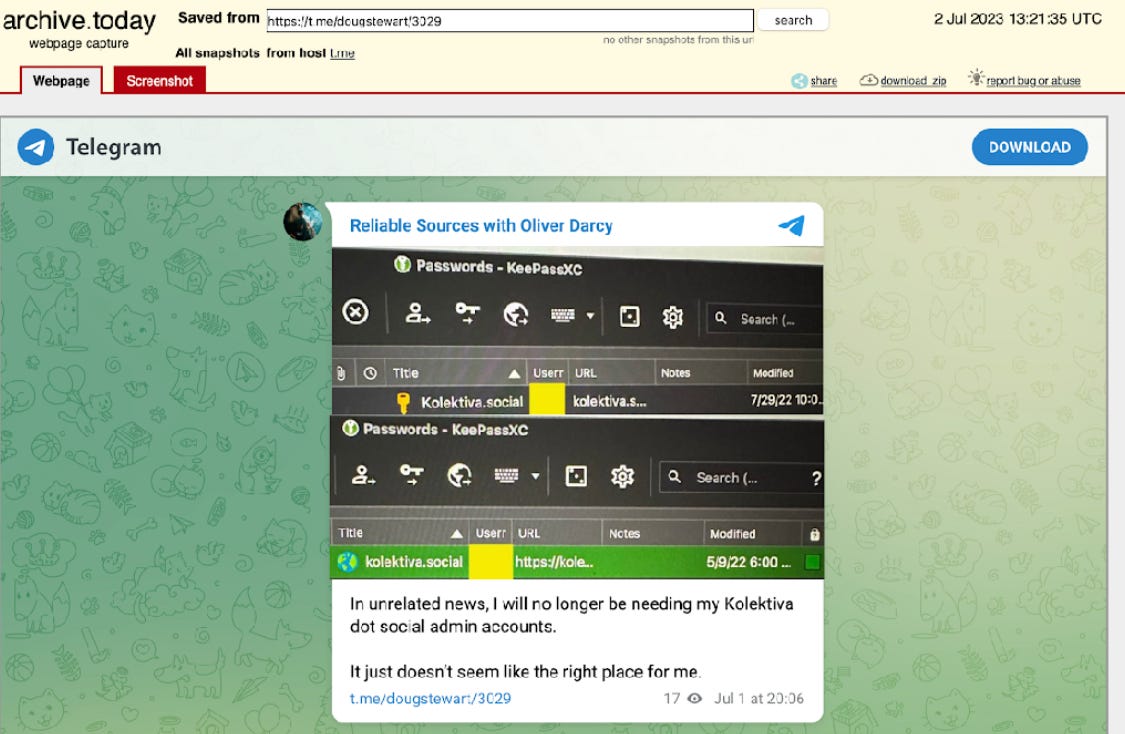Open the t.me/dougstewart/3029 post link
The image size is (1125, 734).
pos(430,698)
